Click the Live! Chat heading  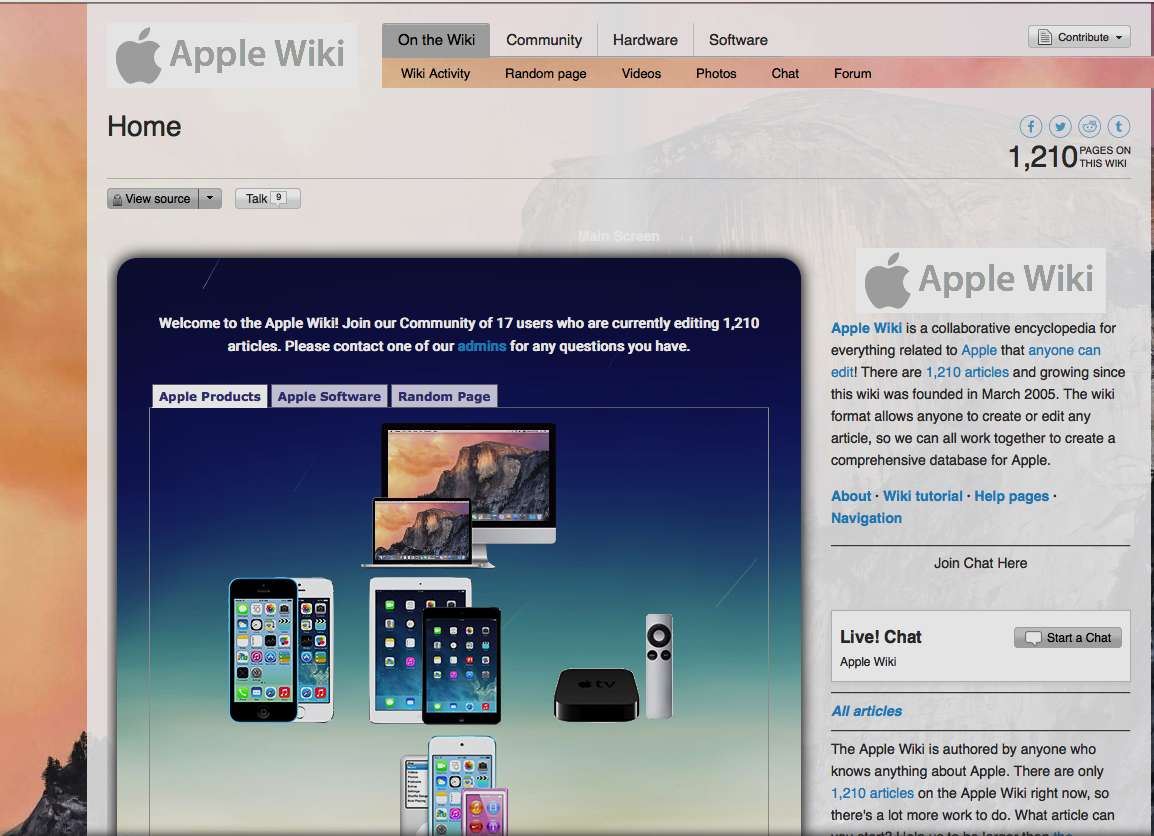[880, 637]
